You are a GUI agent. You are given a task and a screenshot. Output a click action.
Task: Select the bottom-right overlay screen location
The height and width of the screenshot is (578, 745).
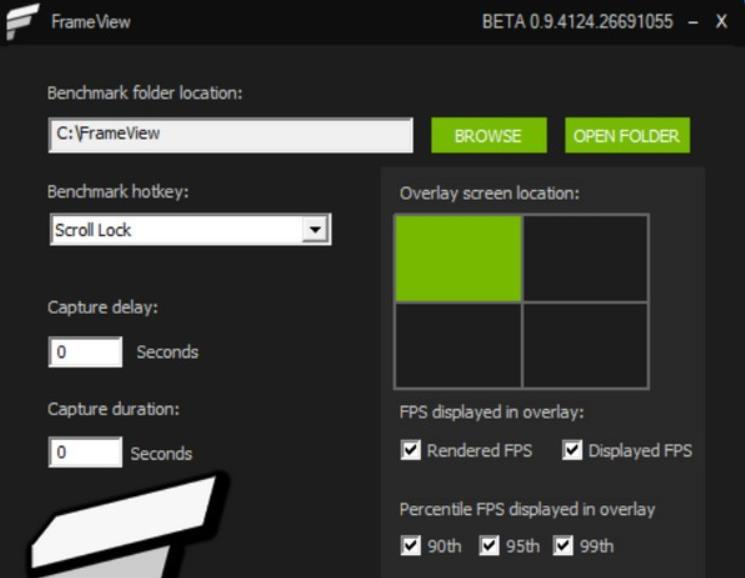point(585,345)
